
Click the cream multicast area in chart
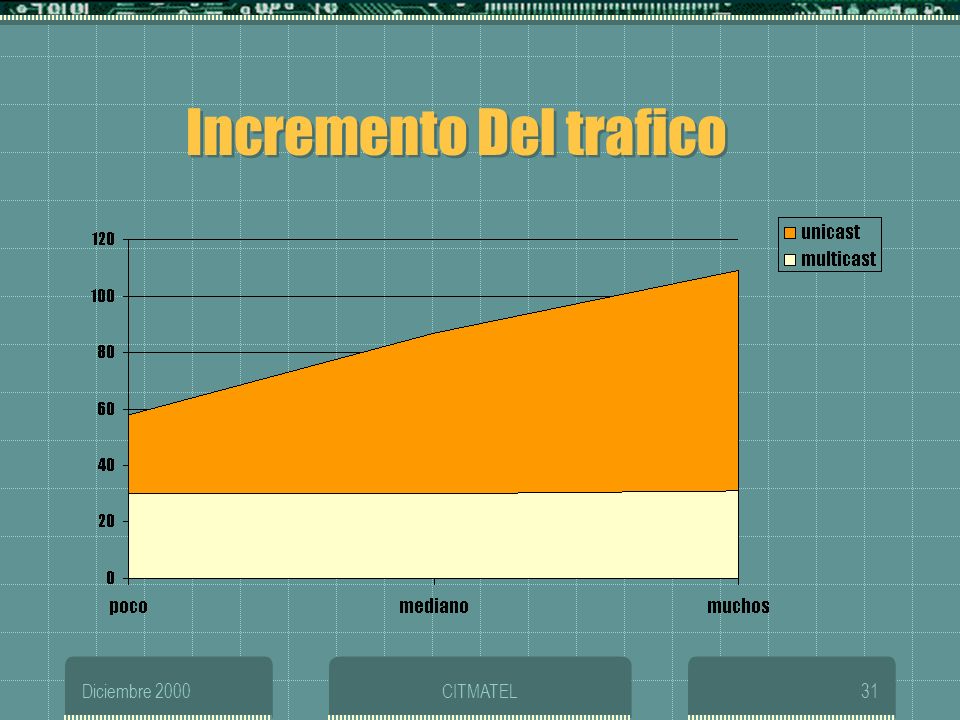pos(433,536)
